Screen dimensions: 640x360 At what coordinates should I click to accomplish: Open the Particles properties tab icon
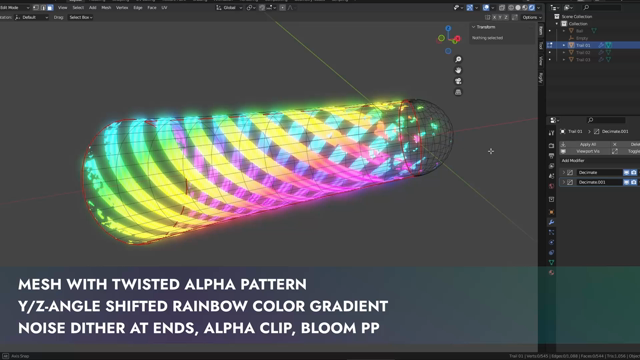(x=551, y=232)
